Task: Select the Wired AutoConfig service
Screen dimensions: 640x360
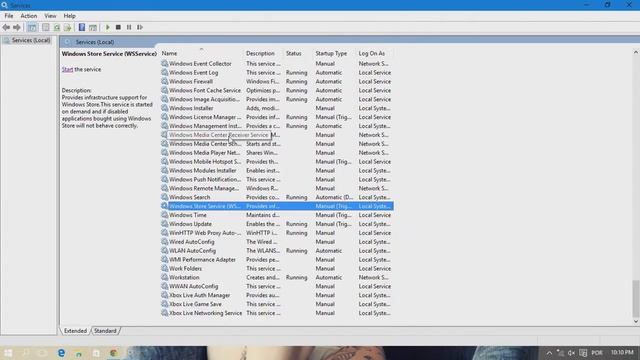Action: click(x=277, y=242)
